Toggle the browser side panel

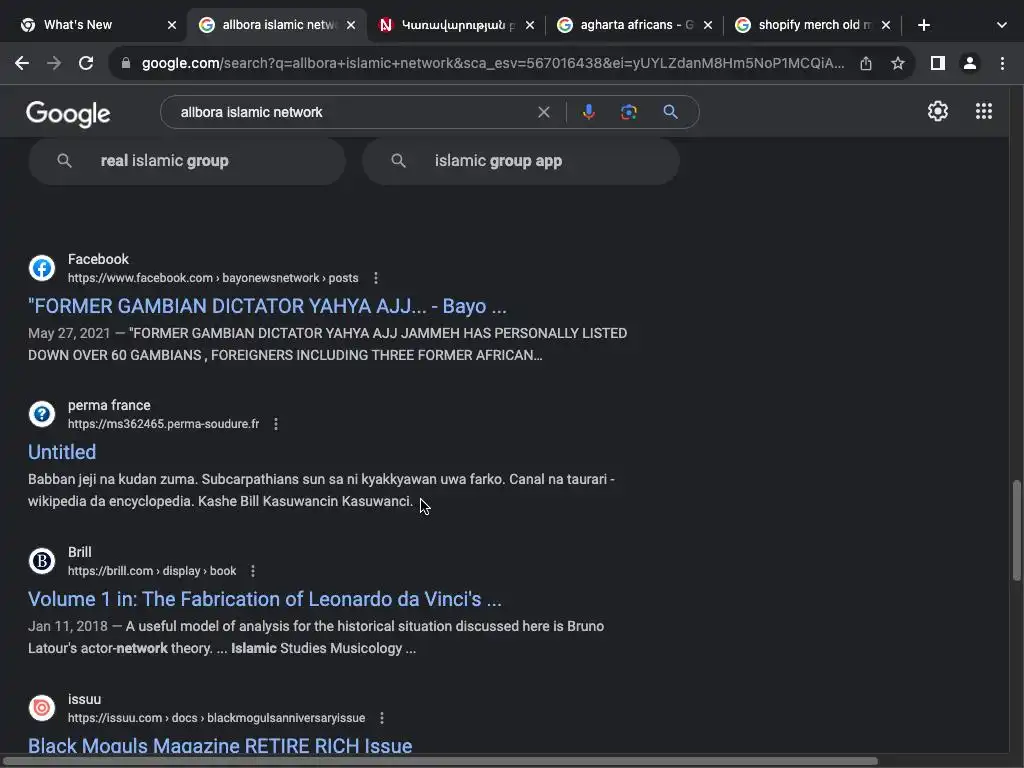point(938,63)
